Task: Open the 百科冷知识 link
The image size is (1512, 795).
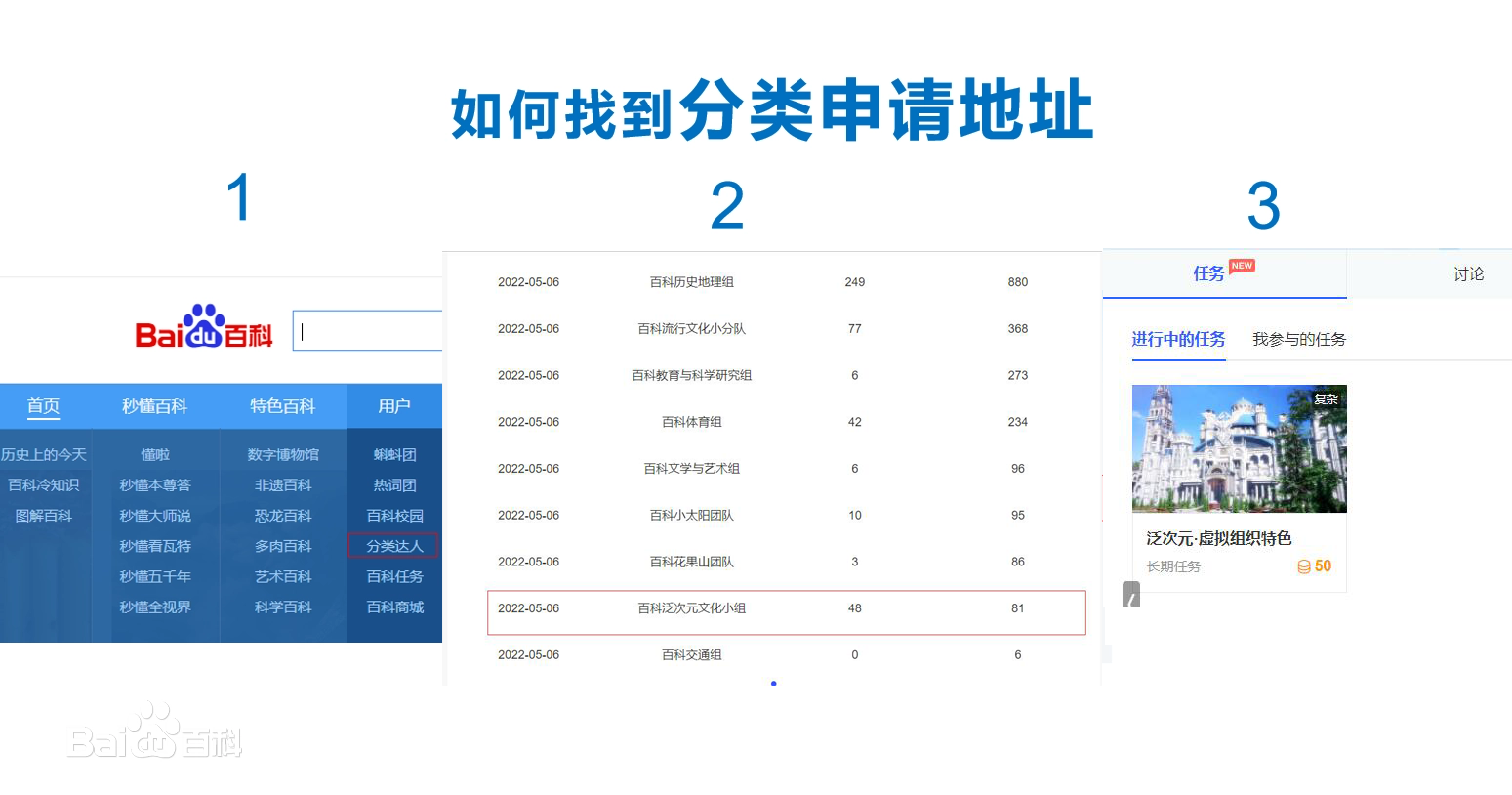Action: (x=44, y=485)
